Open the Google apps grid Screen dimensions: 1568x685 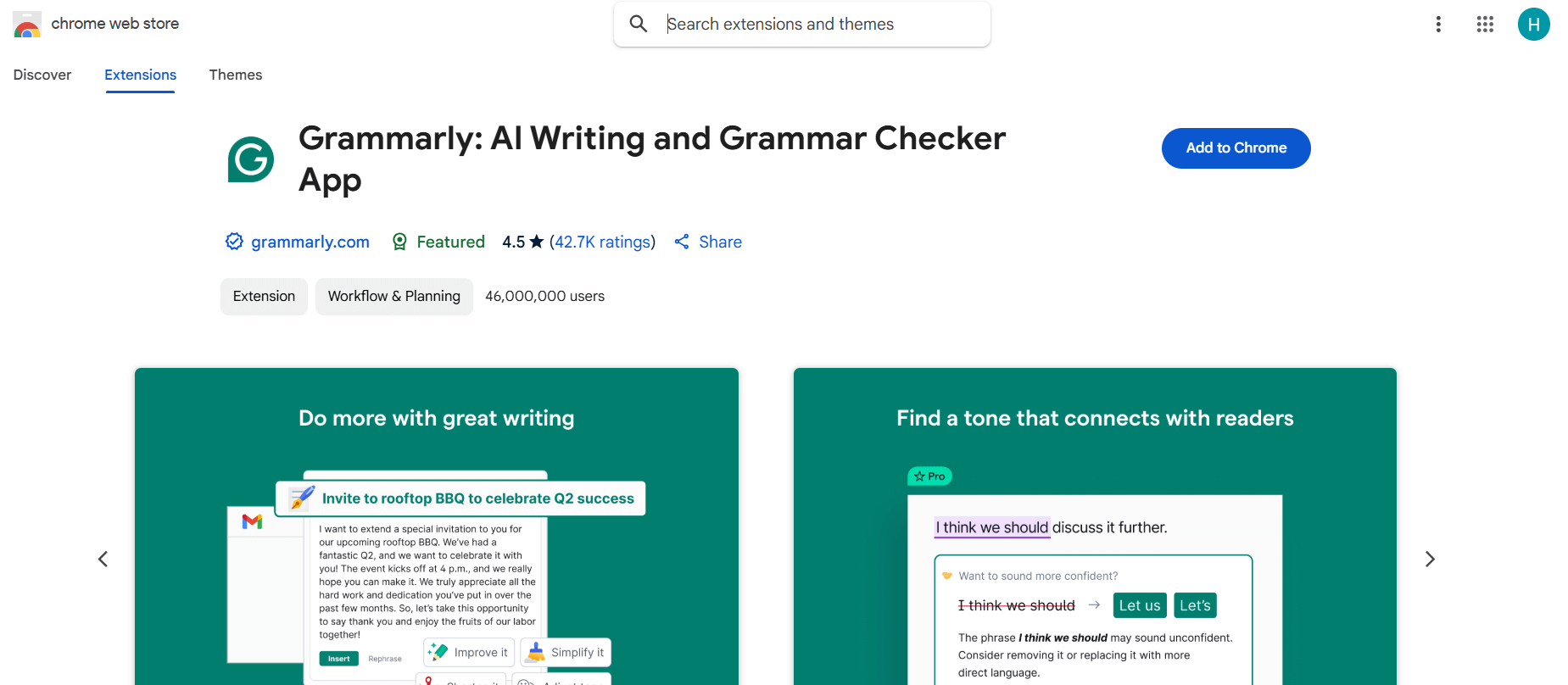point(1485,24)
